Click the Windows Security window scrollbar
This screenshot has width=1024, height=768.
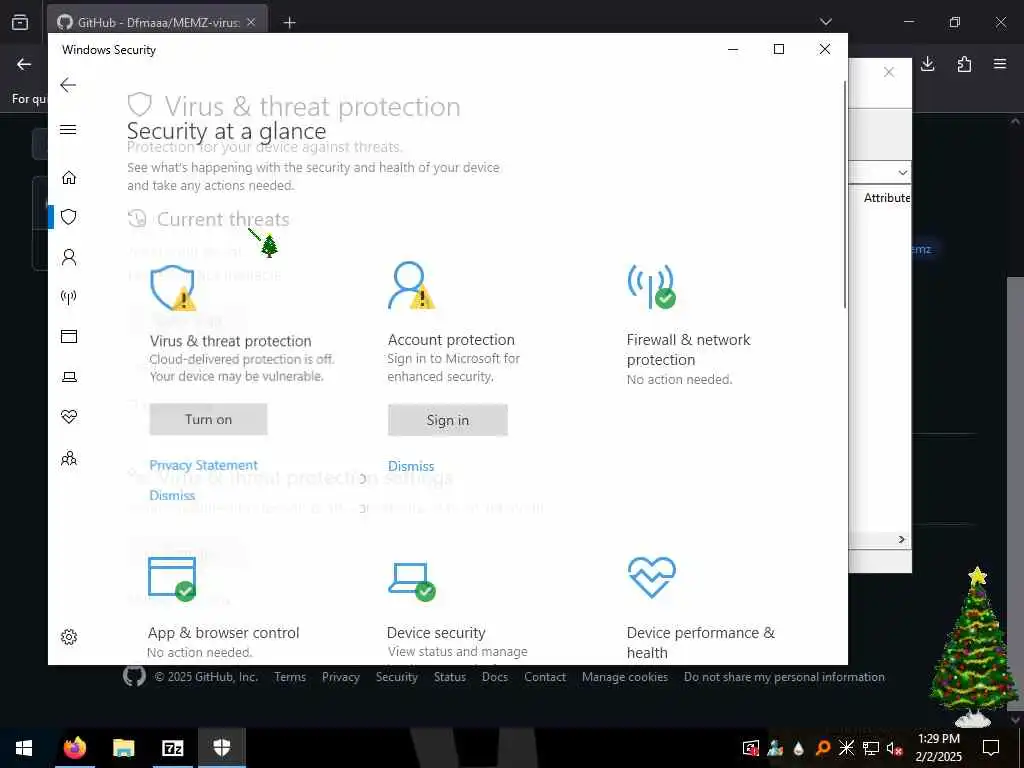pyautogui.click(x=845, y=195)
